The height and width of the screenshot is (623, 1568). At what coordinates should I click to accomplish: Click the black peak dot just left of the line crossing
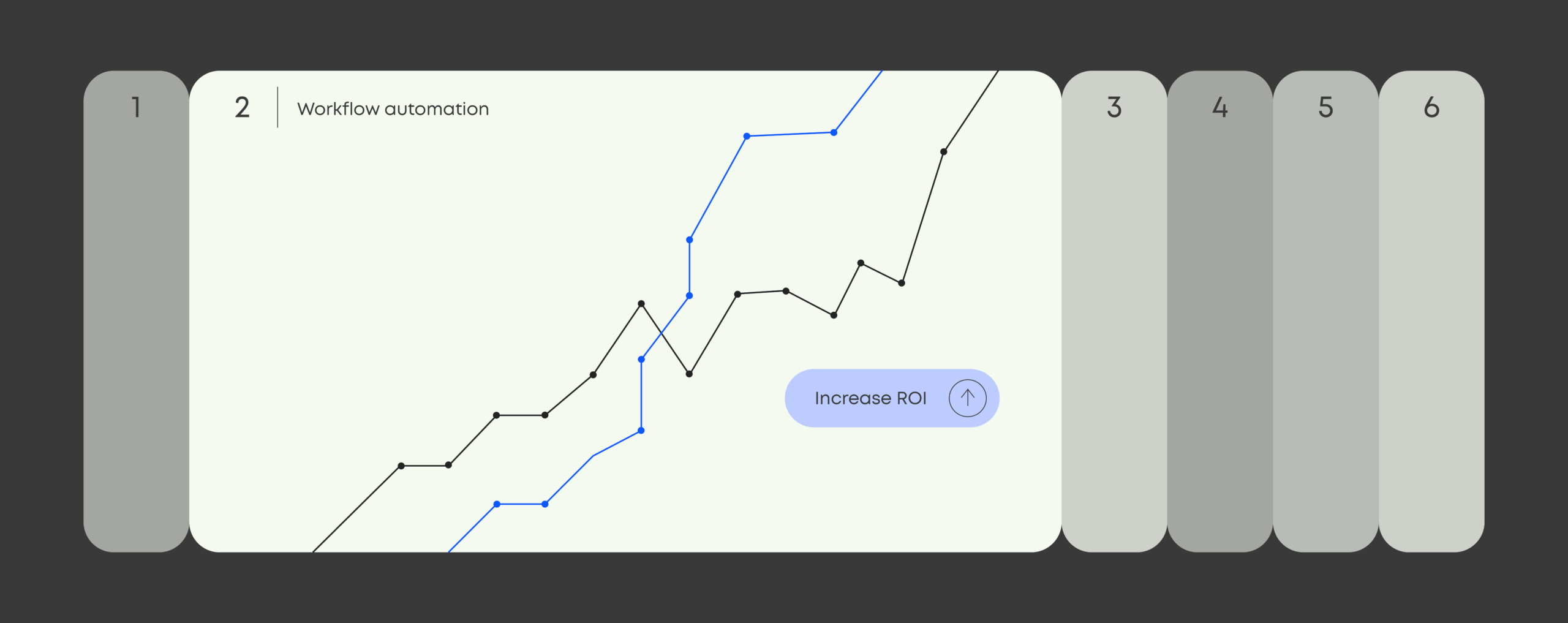641,304
